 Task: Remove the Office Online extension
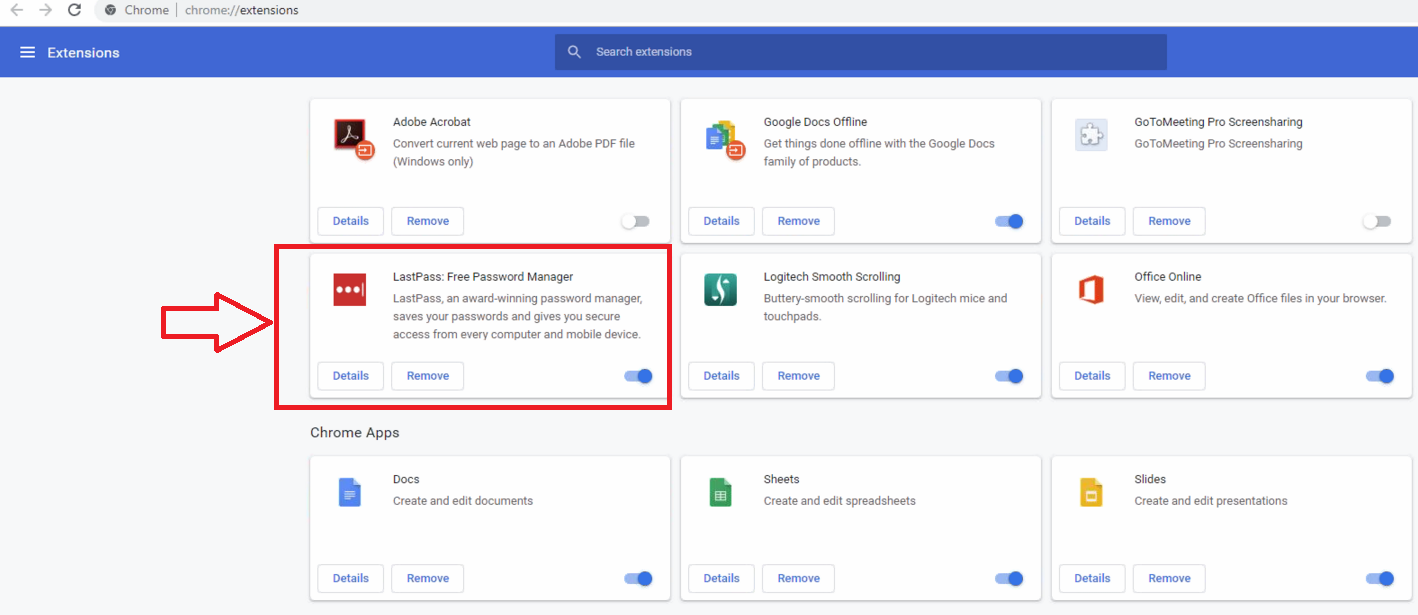(1169, 376)
